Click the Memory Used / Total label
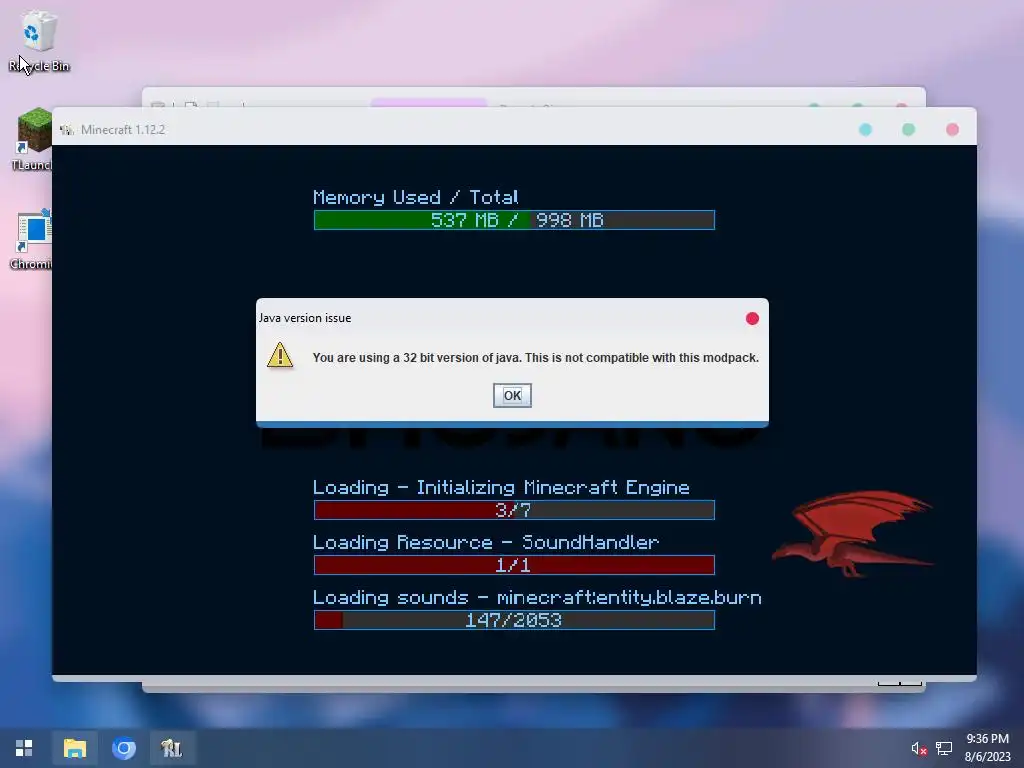The height and width of the screenshot is (768, 1024). pos(415,197)
